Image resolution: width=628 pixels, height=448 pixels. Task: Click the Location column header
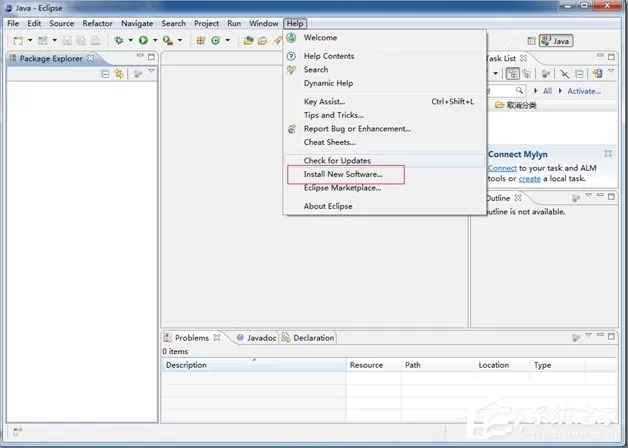pos(502,365)
